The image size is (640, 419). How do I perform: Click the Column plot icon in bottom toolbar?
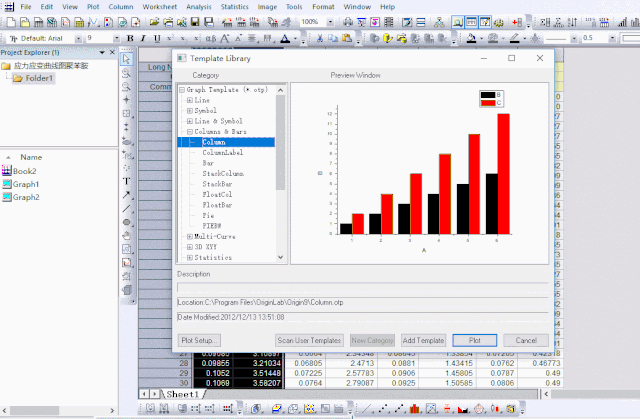414,408
